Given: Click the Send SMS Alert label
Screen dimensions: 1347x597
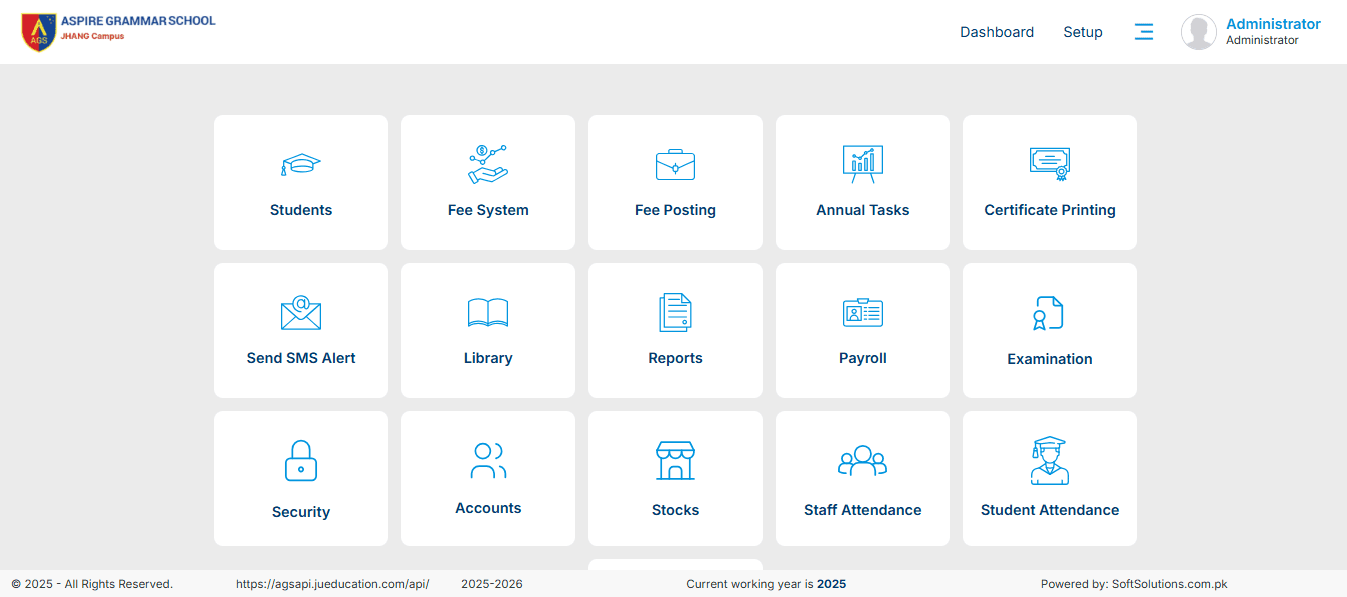Looking at the screenshot, I should point(301,358).
